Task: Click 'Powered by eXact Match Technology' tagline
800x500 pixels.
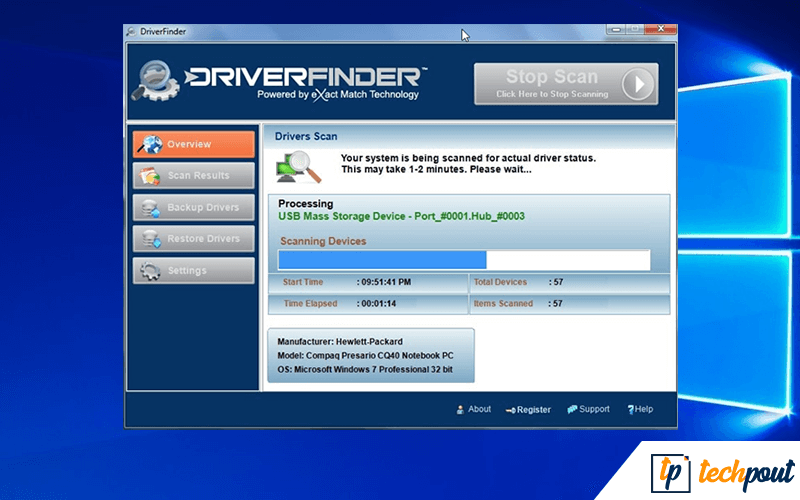Action: click(x=338, y=95)
